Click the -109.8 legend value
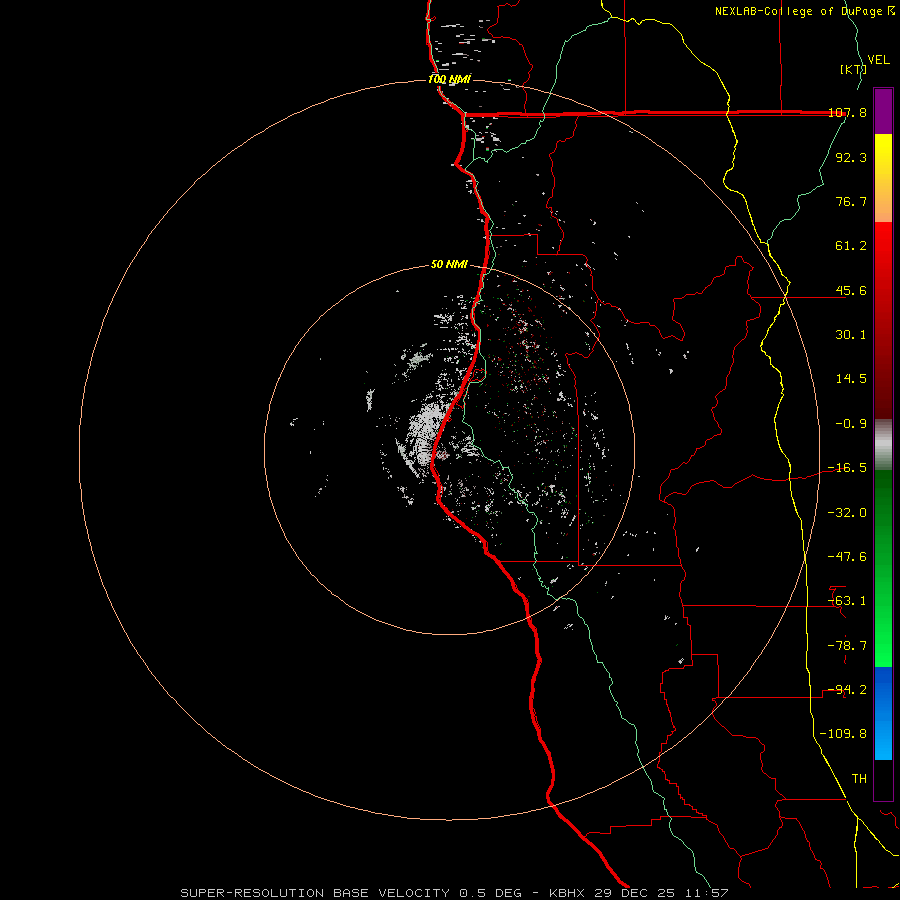Screen dimensions: 900x900 844,734
